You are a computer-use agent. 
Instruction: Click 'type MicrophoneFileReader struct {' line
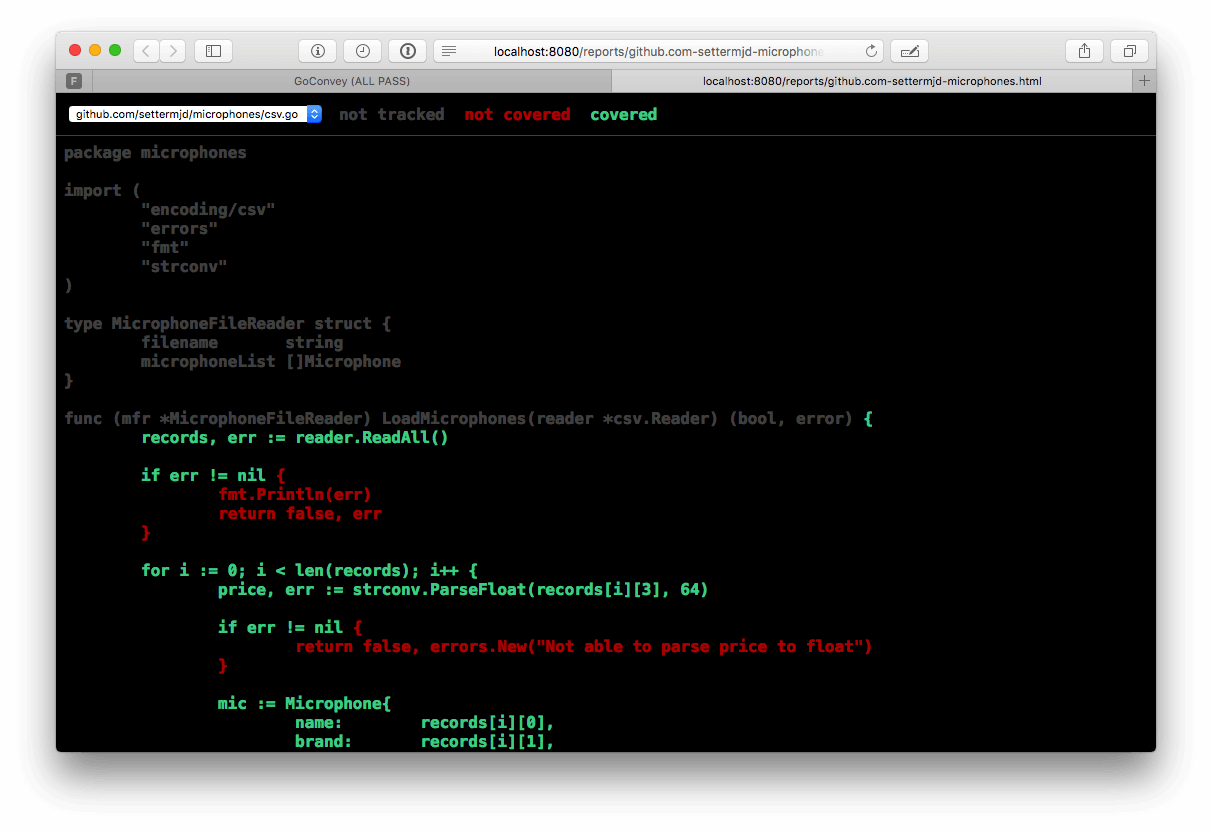click(x=228, y=324)
